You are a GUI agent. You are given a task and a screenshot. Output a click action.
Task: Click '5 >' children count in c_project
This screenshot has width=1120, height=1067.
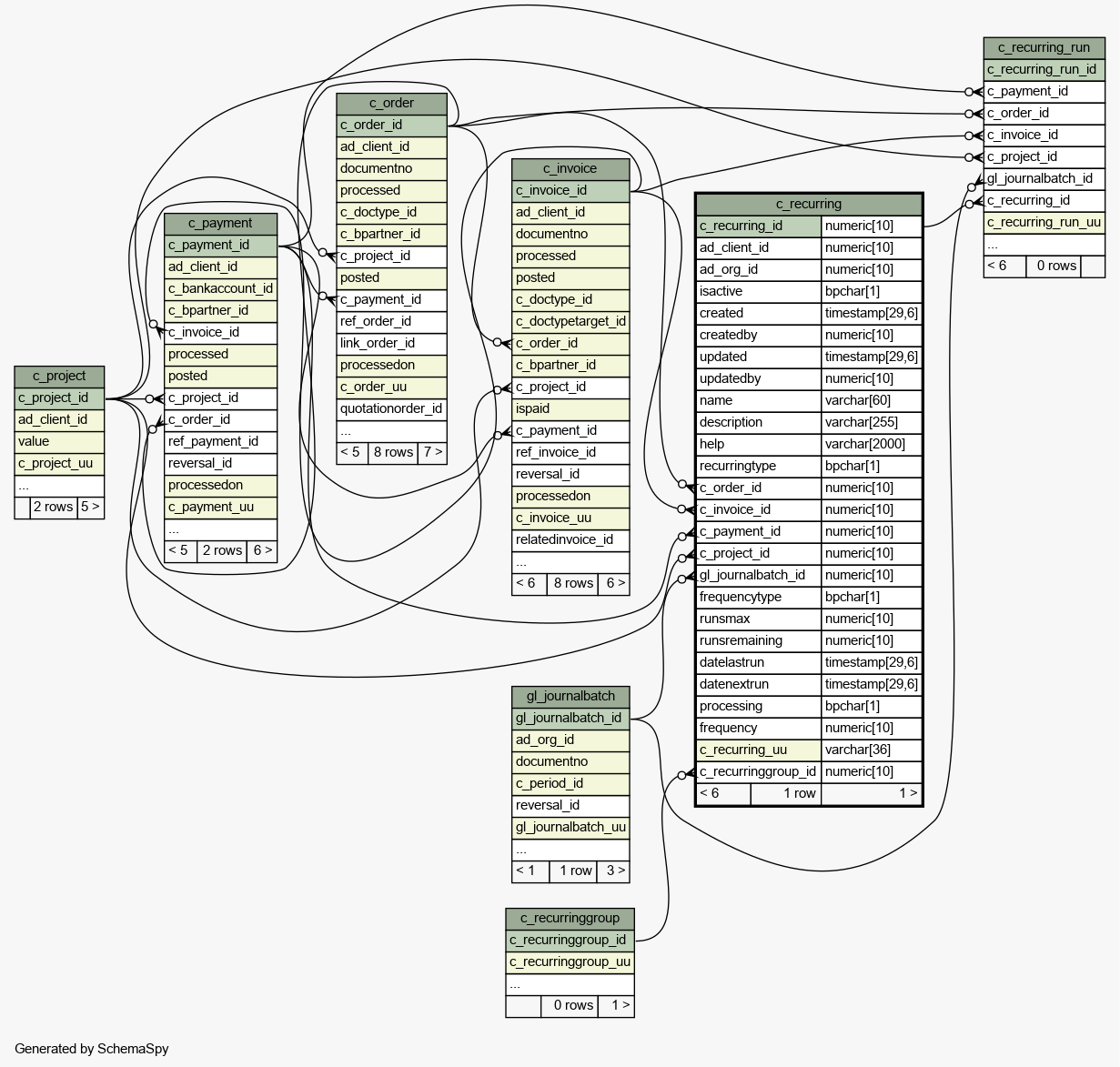coord(90,508)
